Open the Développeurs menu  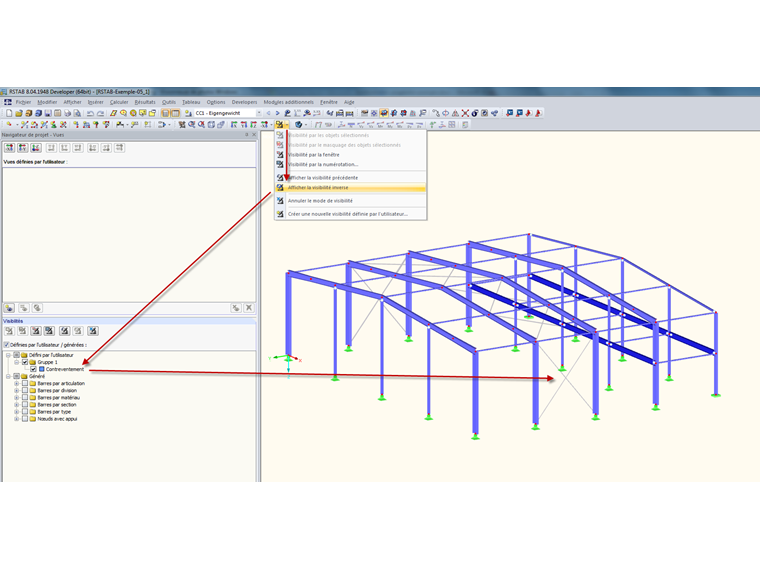pos(244,102)
